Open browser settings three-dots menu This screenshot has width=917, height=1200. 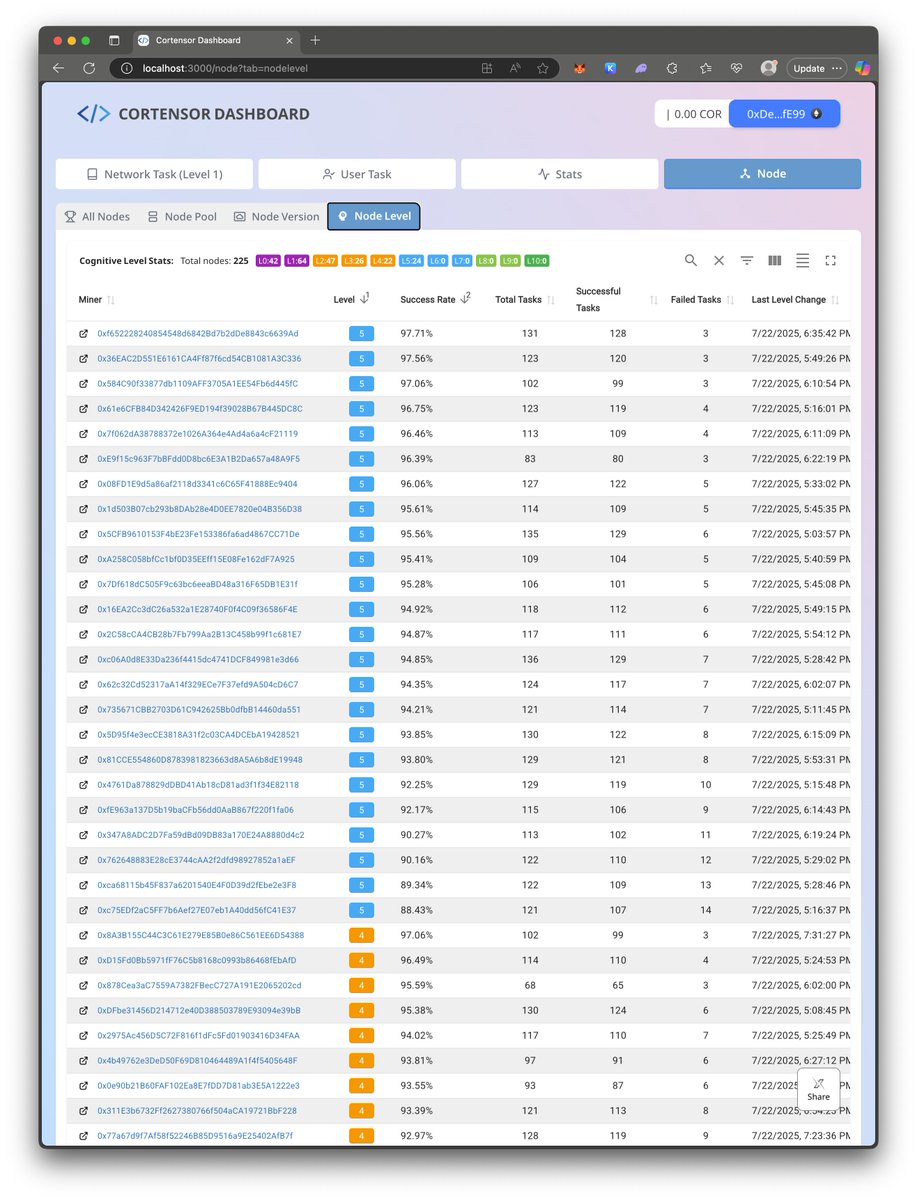(836, 68)
